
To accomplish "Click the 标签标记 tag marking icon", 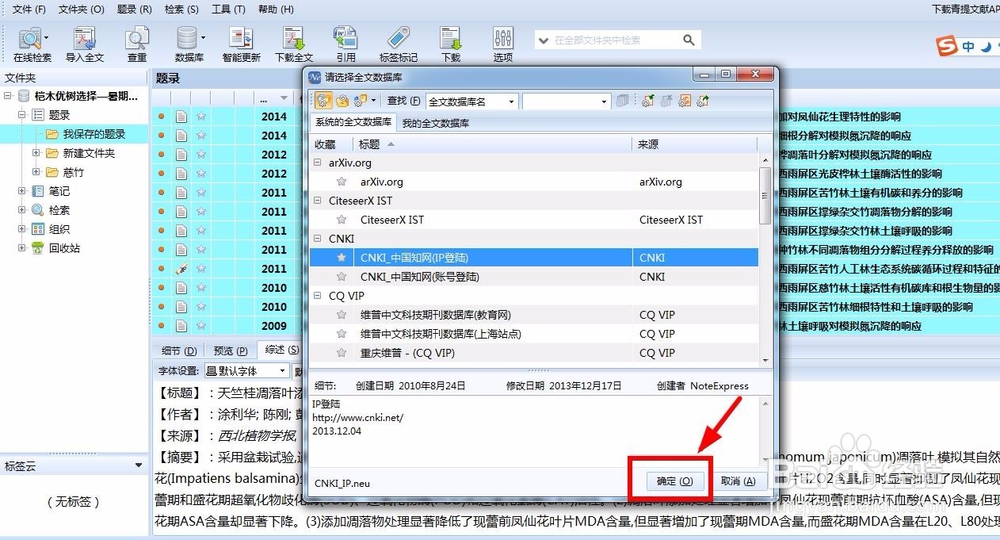I will click(398, 44).
